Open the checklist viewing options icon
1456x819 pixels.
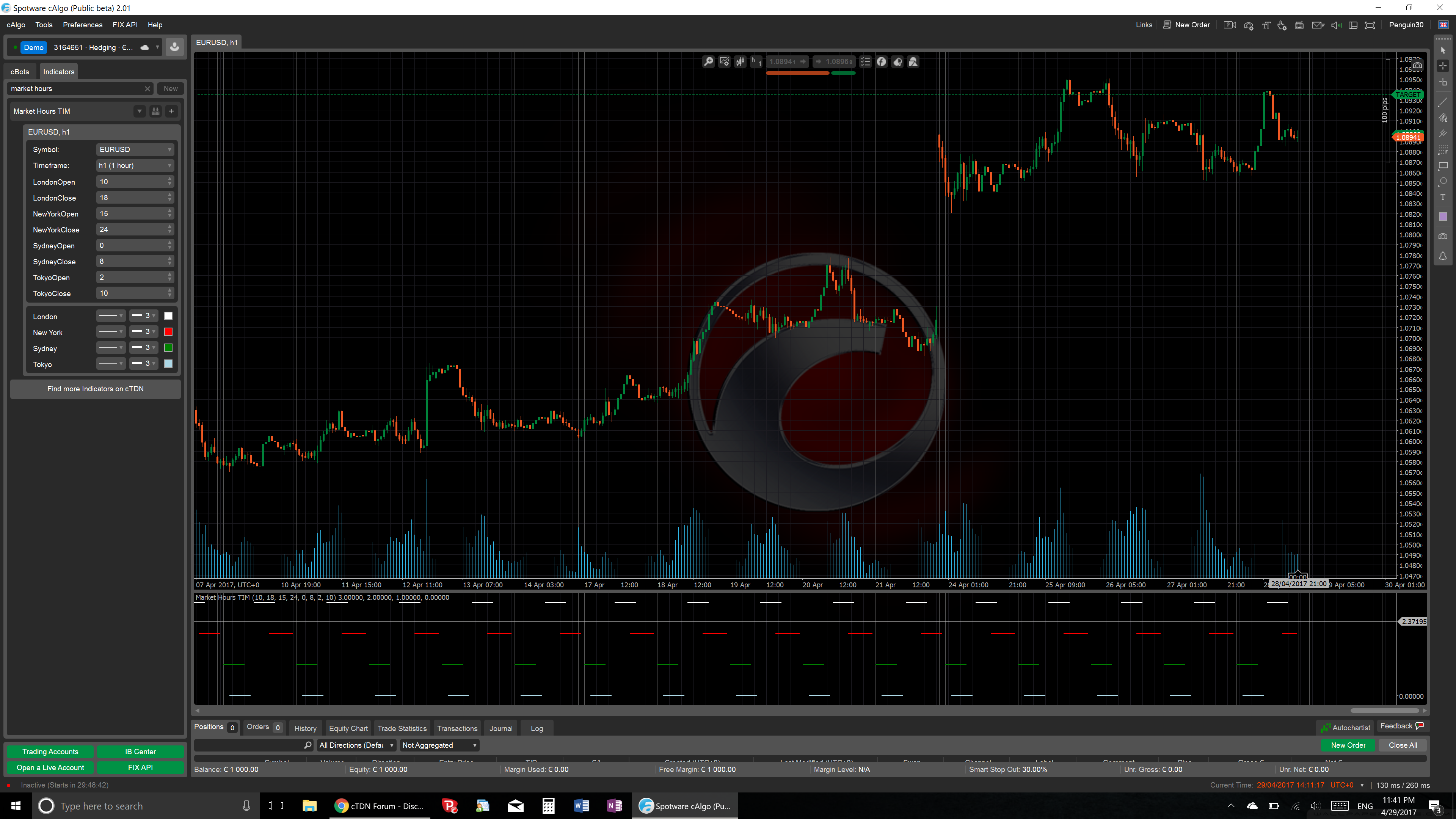865,61
